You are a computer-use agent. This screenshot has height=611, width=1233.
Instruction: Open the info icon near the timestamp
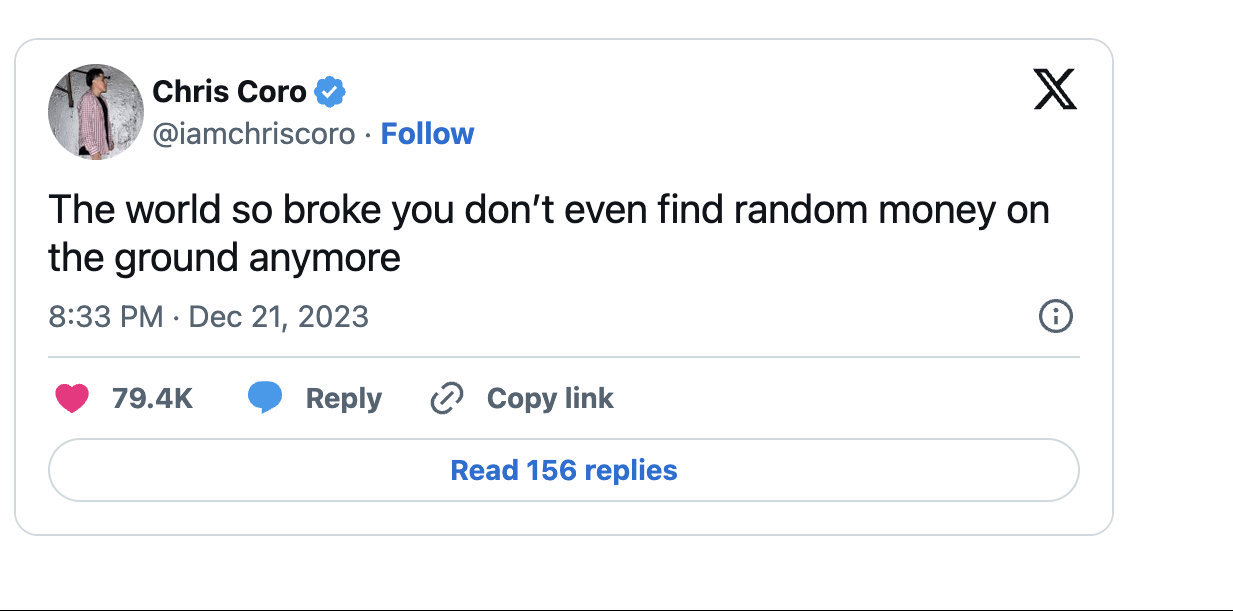coord(1055,316)
